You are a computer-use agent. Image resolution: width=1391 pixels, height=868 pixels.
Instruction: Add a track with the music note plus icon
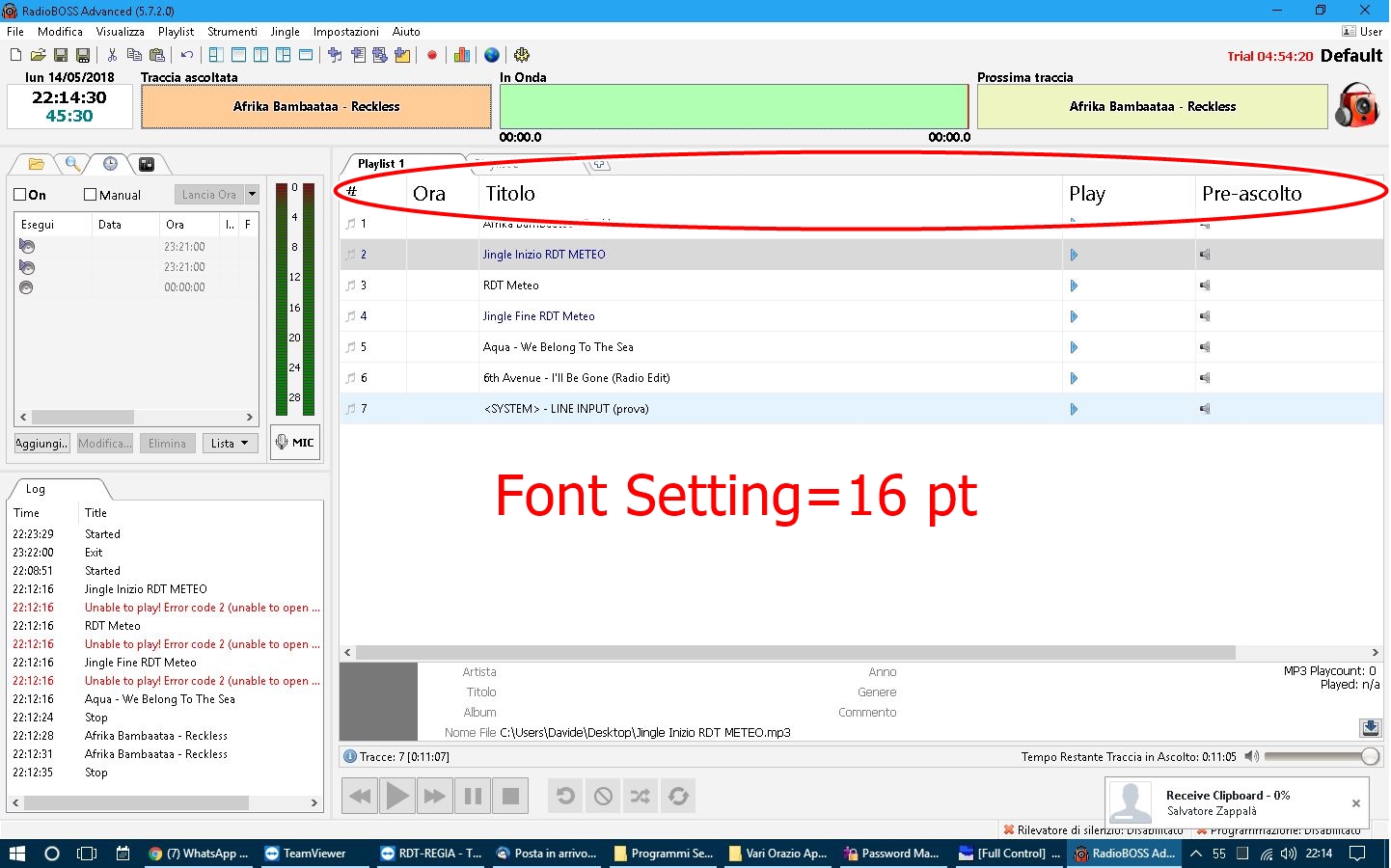click(335, 55)
